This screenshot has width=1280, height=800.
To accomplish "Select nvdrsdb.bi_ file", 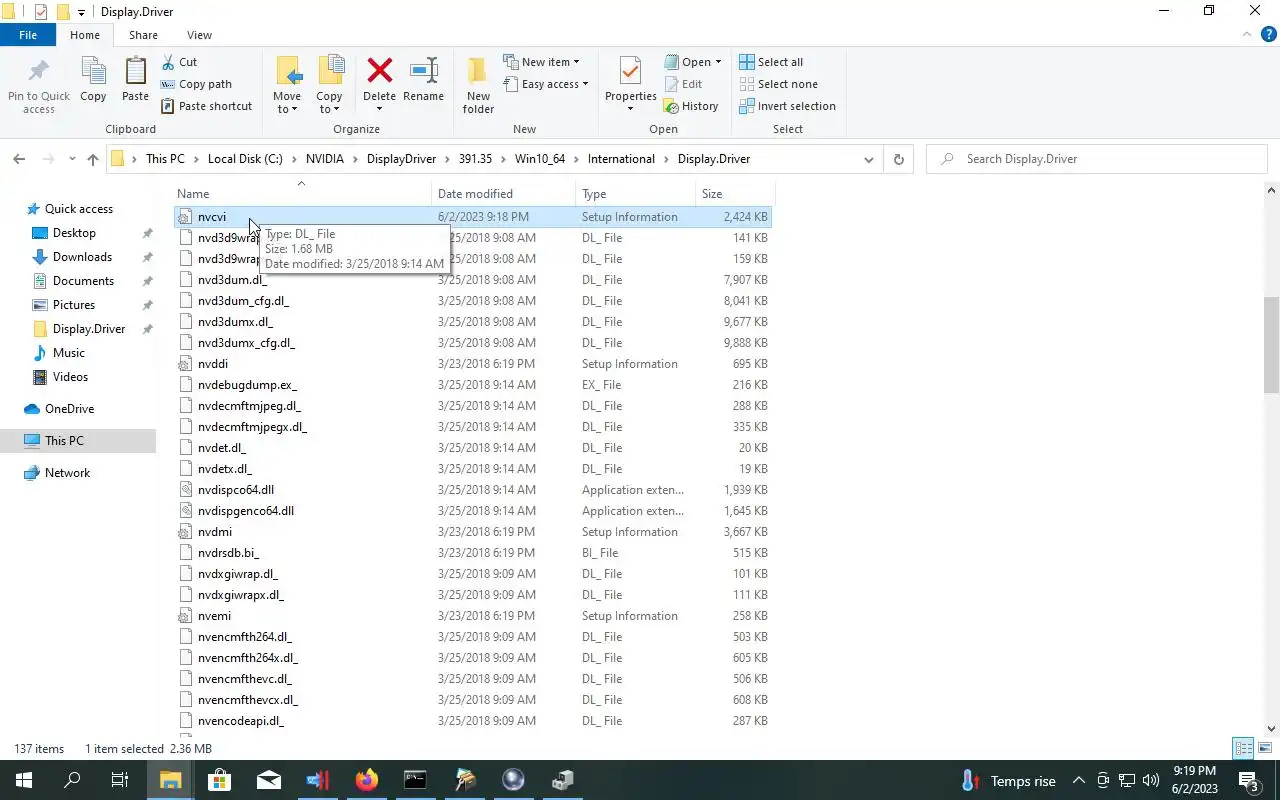I will point(472,553).
